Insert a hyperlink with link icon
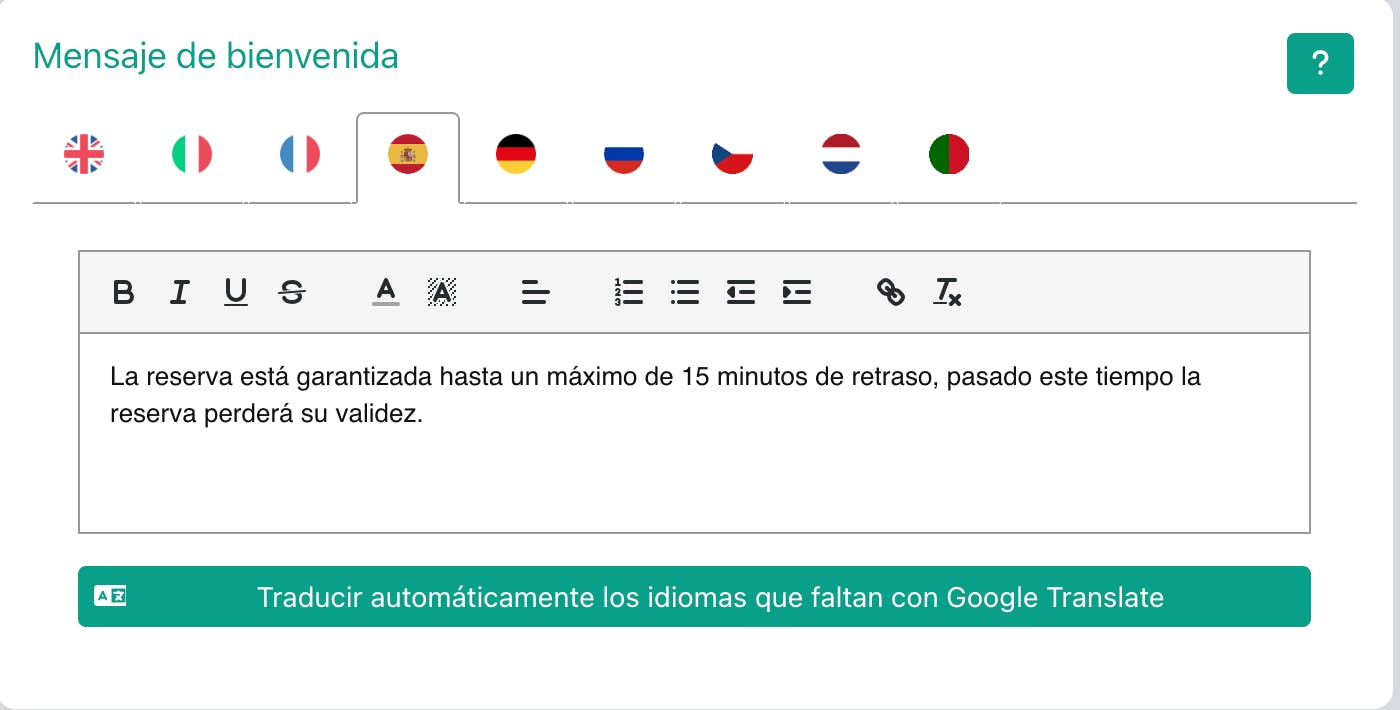This screenshot has width=1400, height=710. coord(890,292)
